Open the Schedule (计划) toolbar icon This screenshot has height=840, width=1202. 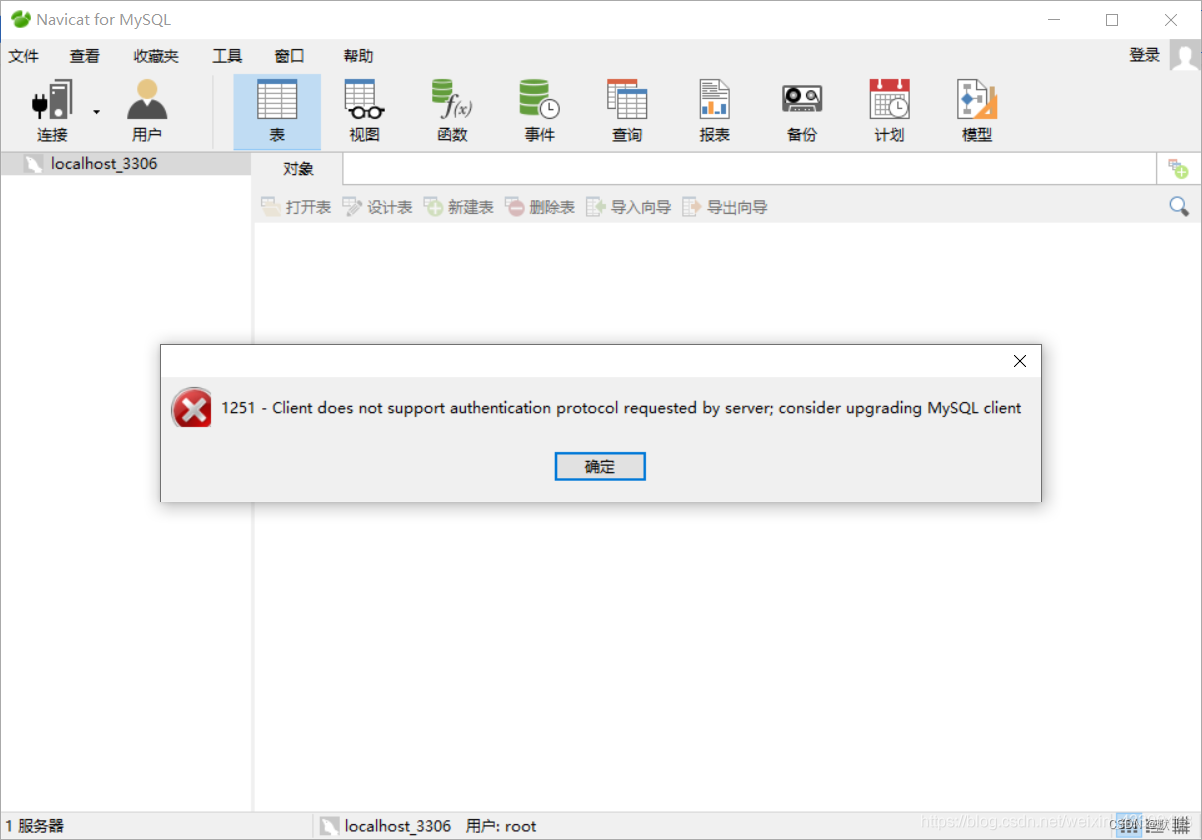tap(889, 111)
